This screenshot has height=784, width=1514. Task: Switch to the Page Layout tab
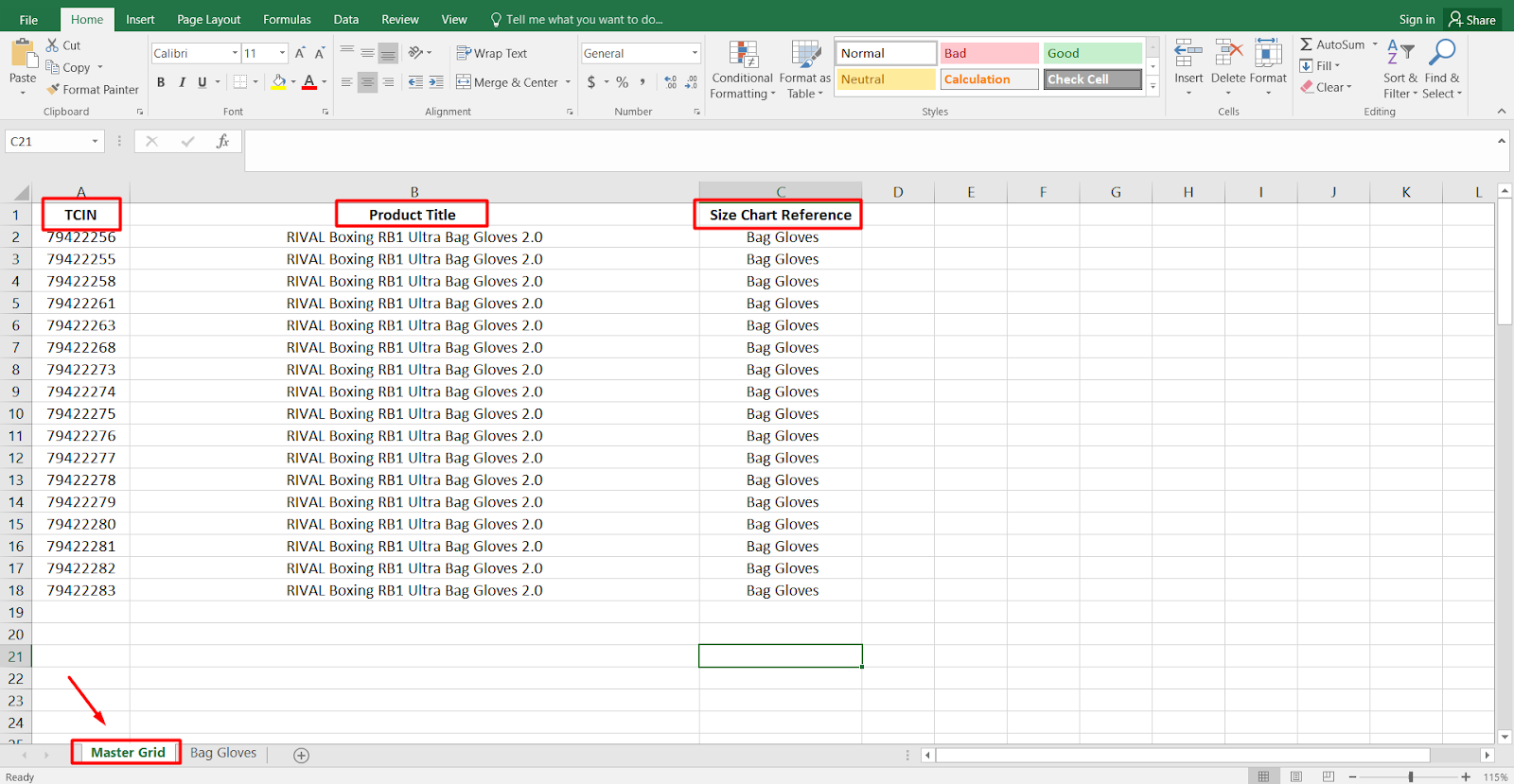209,19
